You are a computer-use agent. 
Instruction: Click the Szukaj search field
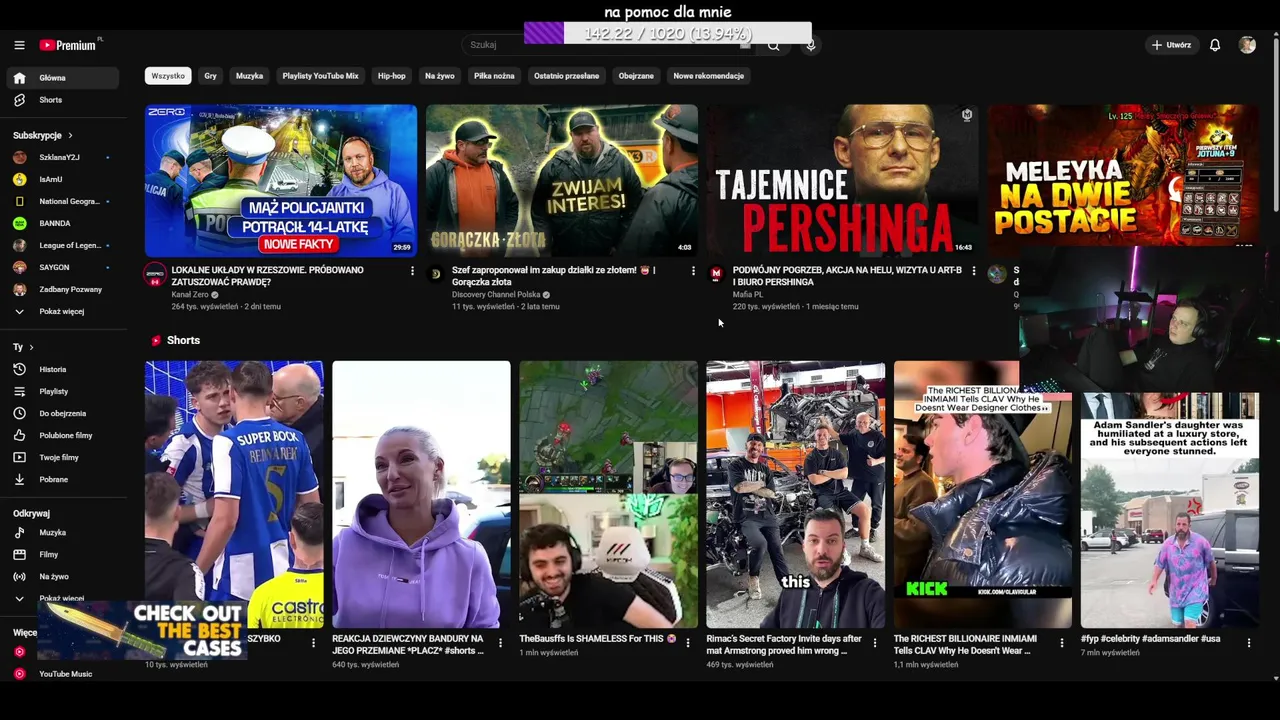point(610,45)
